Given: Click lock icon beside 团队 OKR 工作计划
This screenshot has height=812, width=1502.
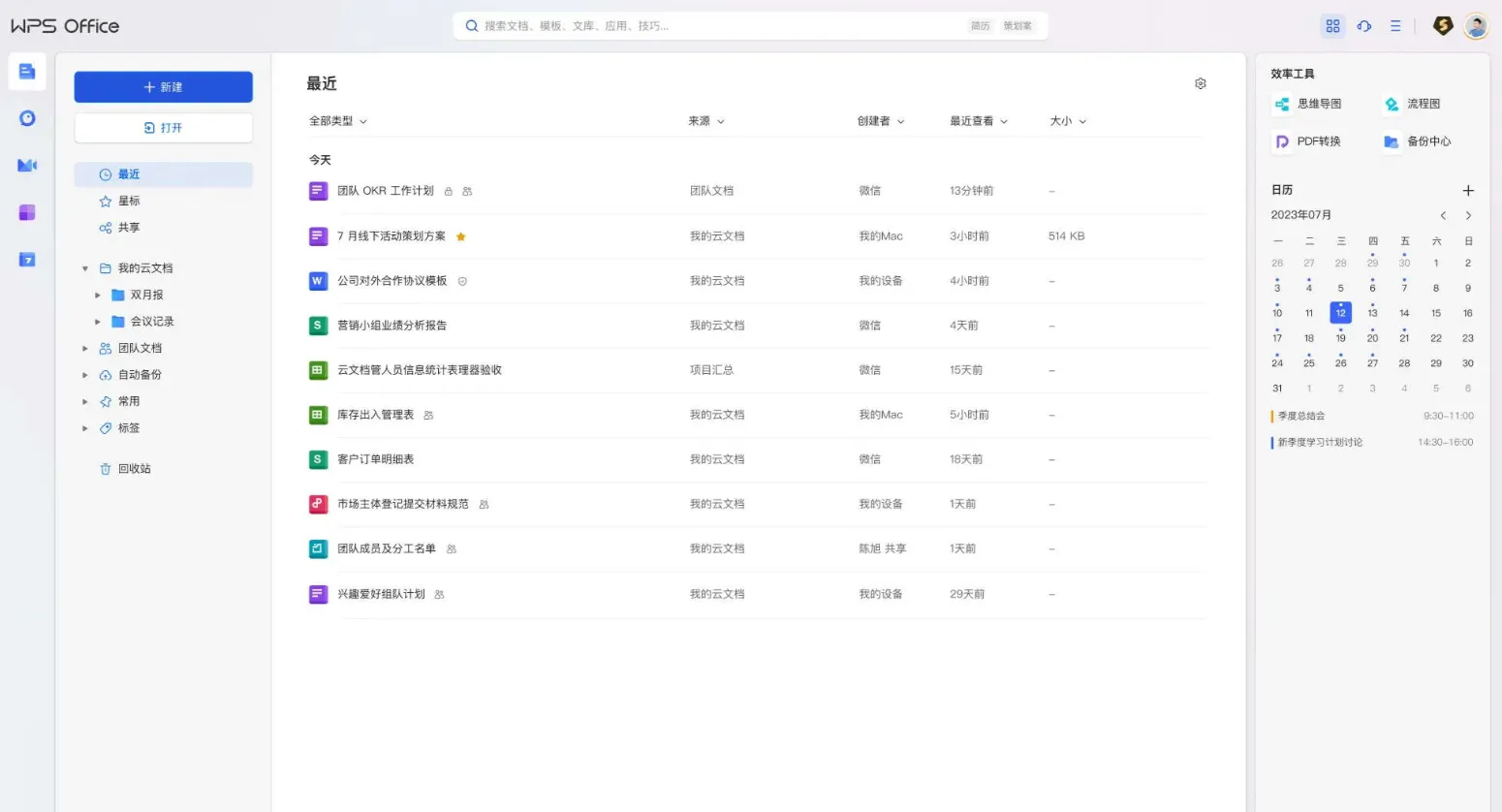Looking at the screenshot, I should click(449, 192).
